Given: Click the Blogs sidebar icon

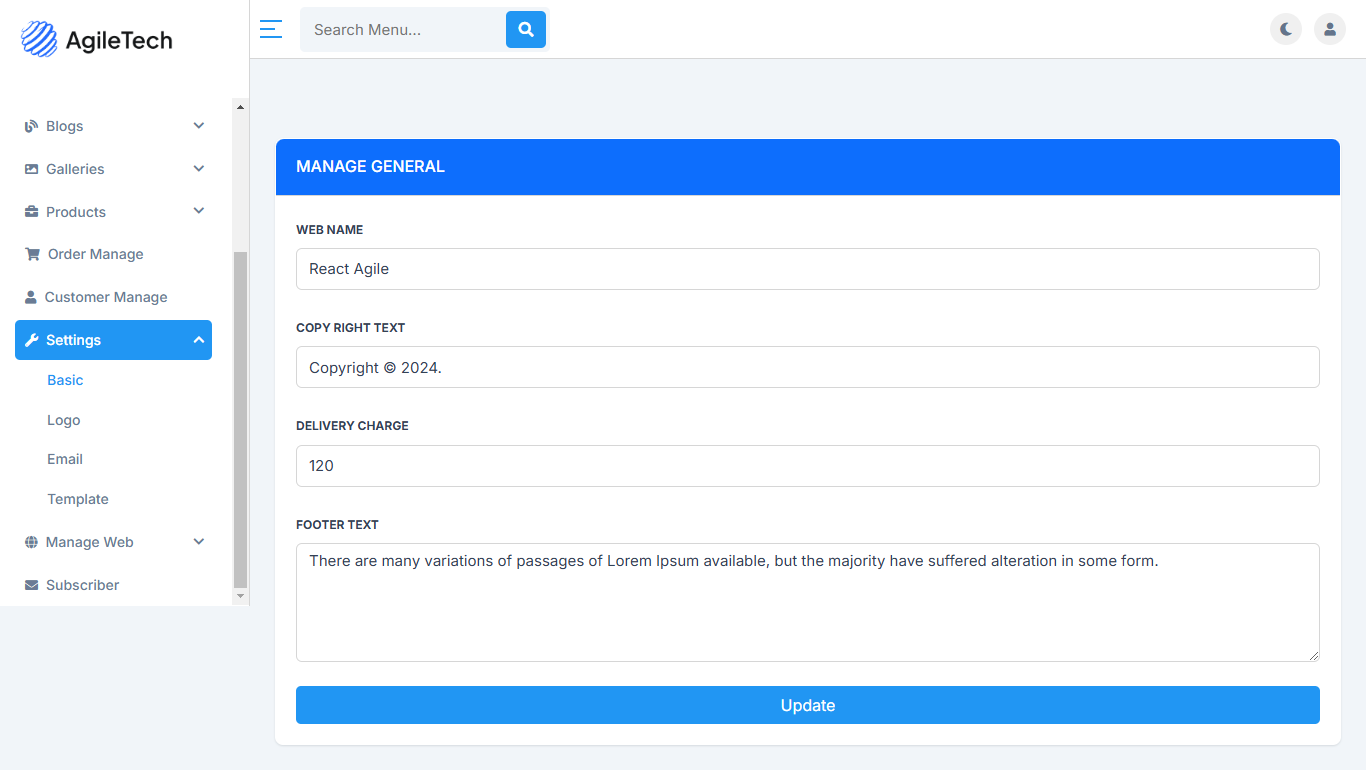Looking at the screenshot, I should pos(31,126).
